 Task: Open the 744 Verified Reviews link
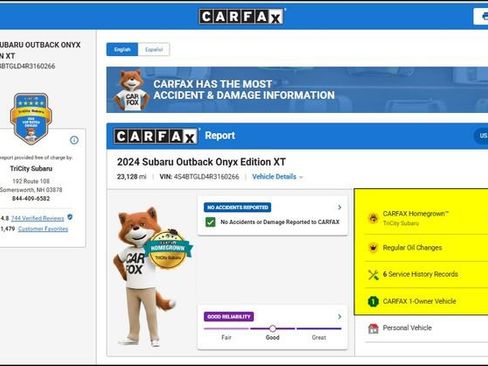pos(37,219)
